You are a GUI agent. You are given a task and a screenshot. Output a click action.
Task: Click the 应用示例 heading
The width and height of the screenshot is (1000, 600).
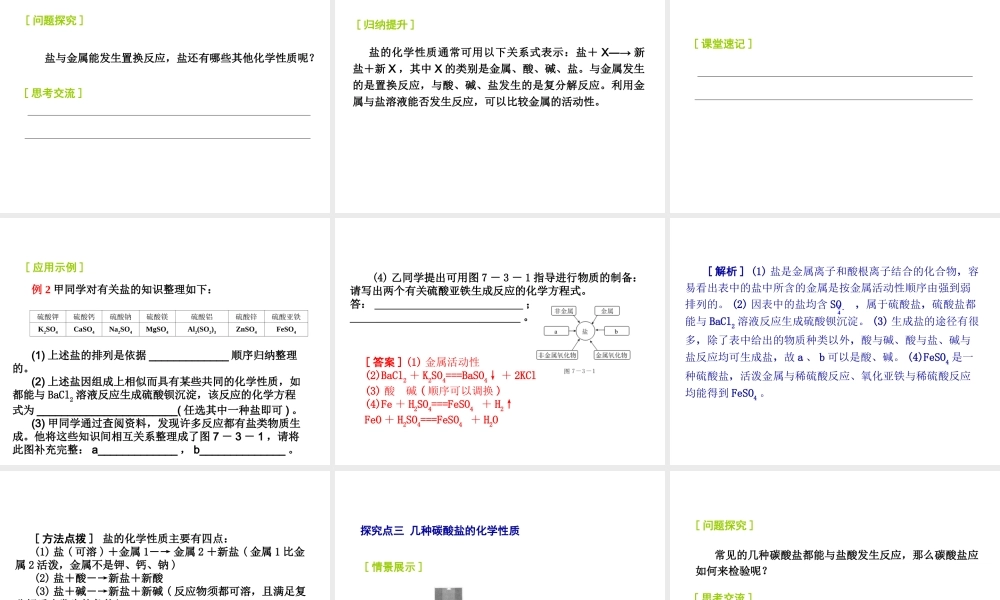point(55,267)
